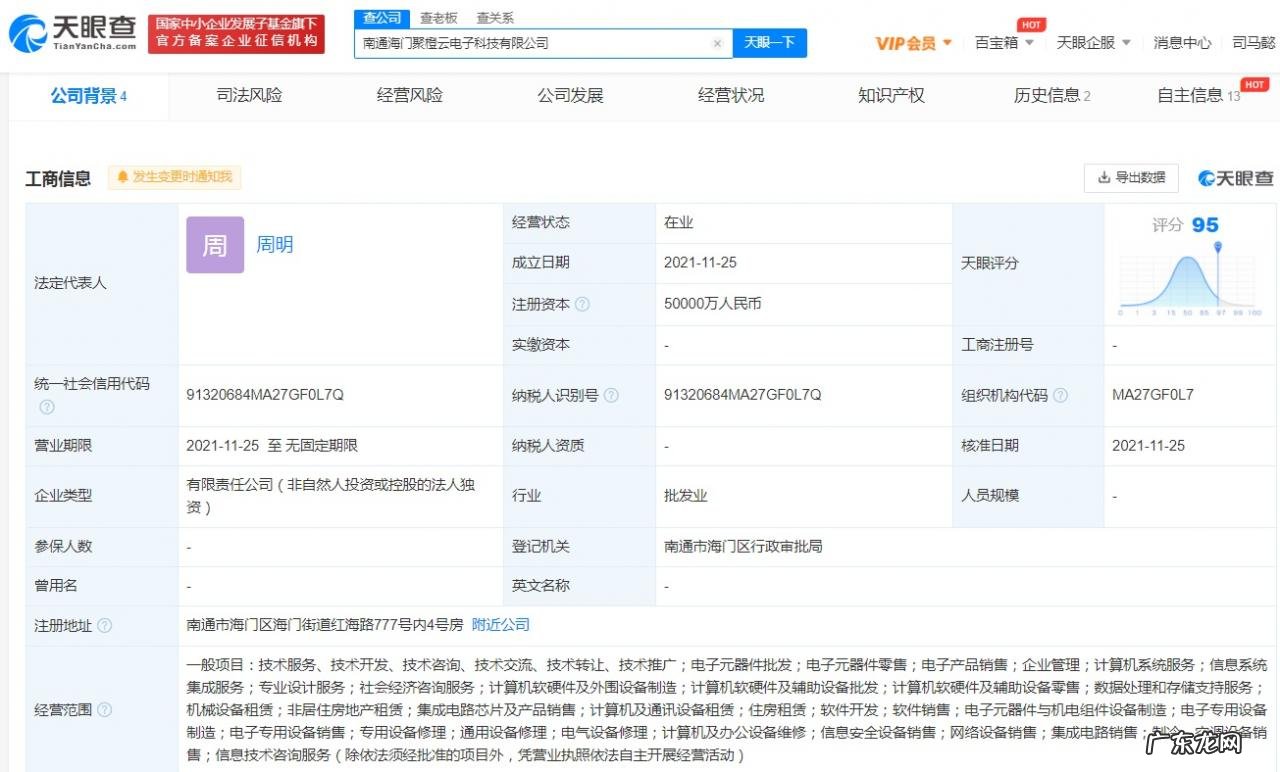The width and height of the screenshot is (1280, 772).
Task: Open the help icon beside 组织机构代码
Action: tap(1059, 395)
